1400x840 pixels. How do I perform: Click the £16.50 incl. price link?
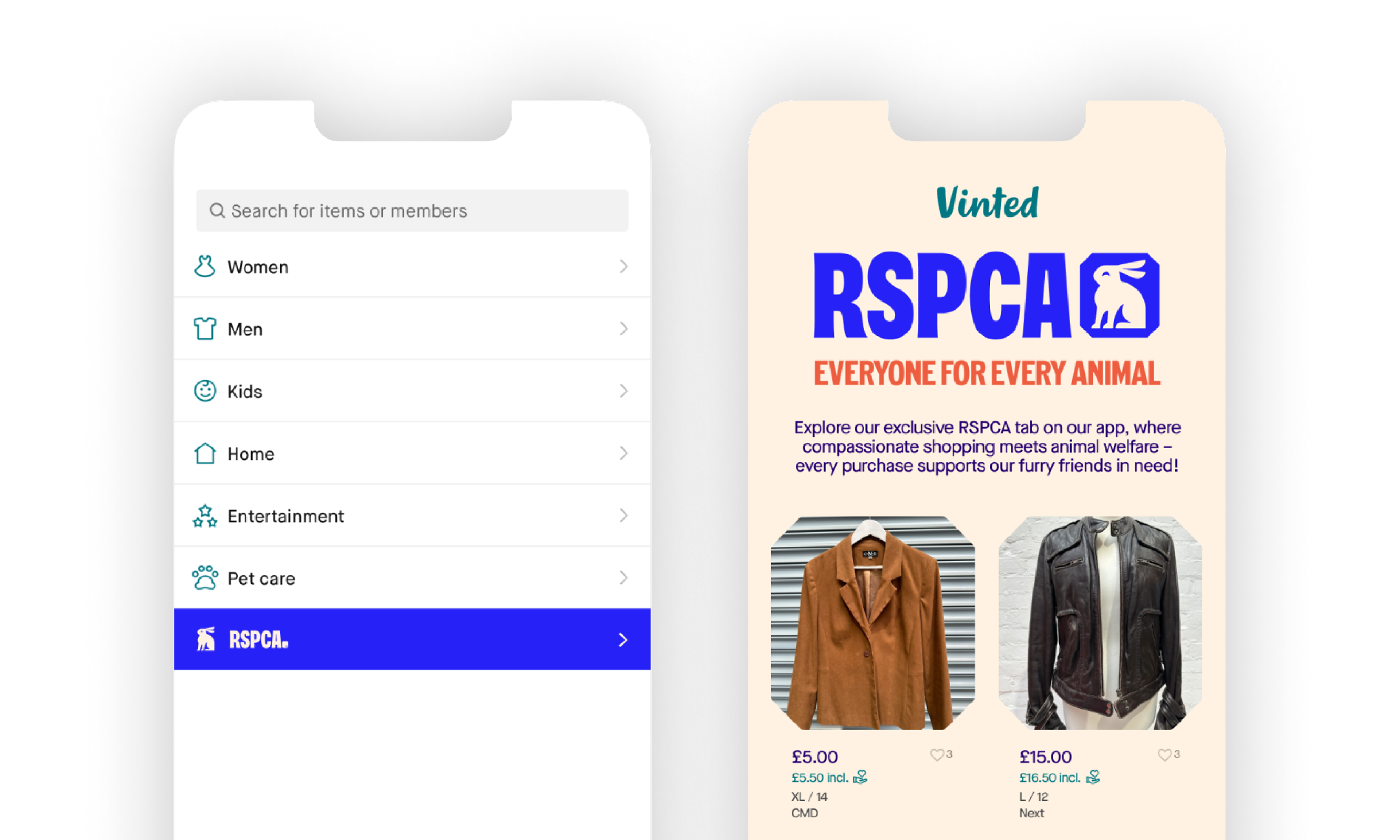(x=1050, y=778)
